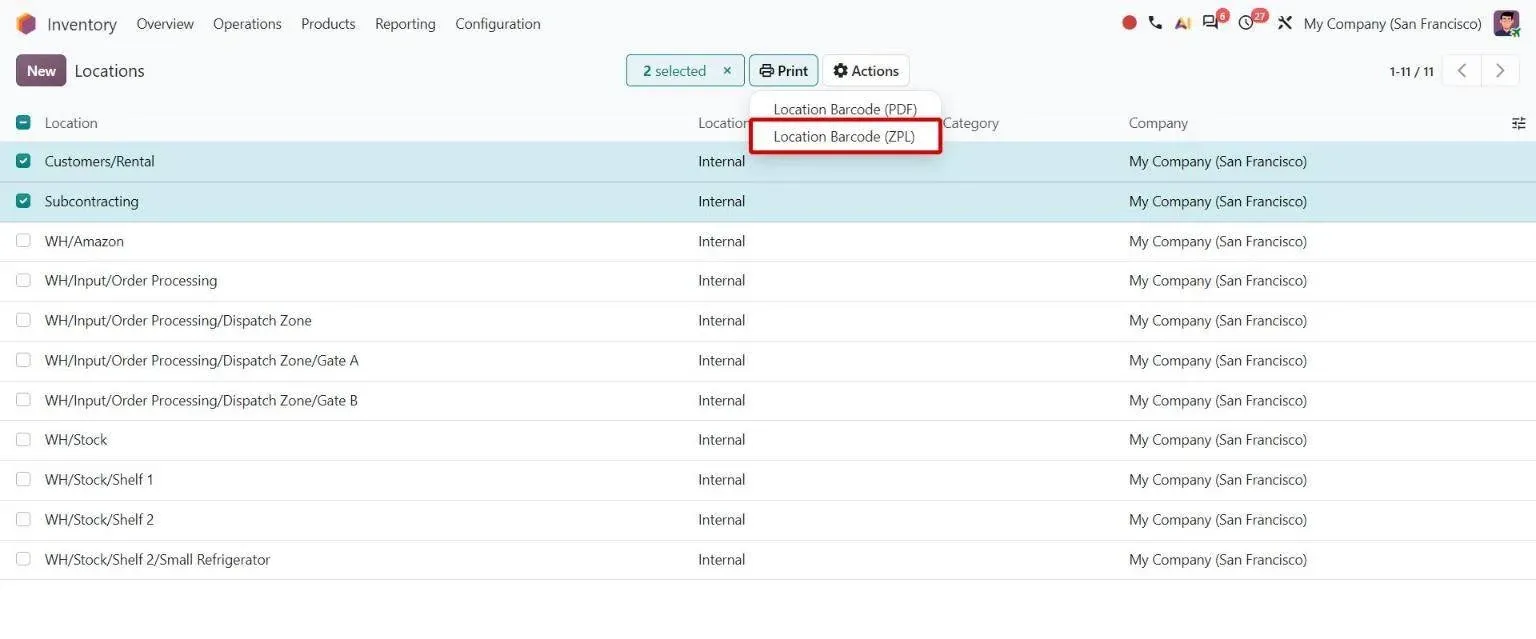1536x639 pixels.
Task: Create a New location
Action: (x=41, y=71)
